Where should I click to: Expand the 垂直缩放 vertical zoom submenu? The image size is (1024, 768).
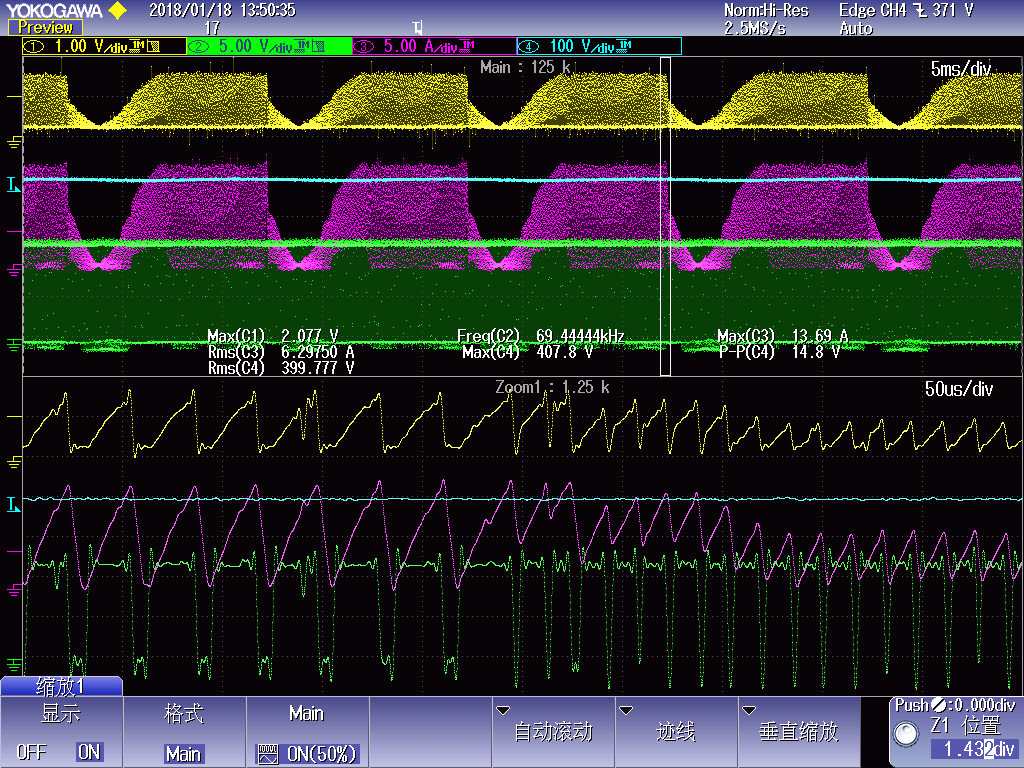[799, 731]
